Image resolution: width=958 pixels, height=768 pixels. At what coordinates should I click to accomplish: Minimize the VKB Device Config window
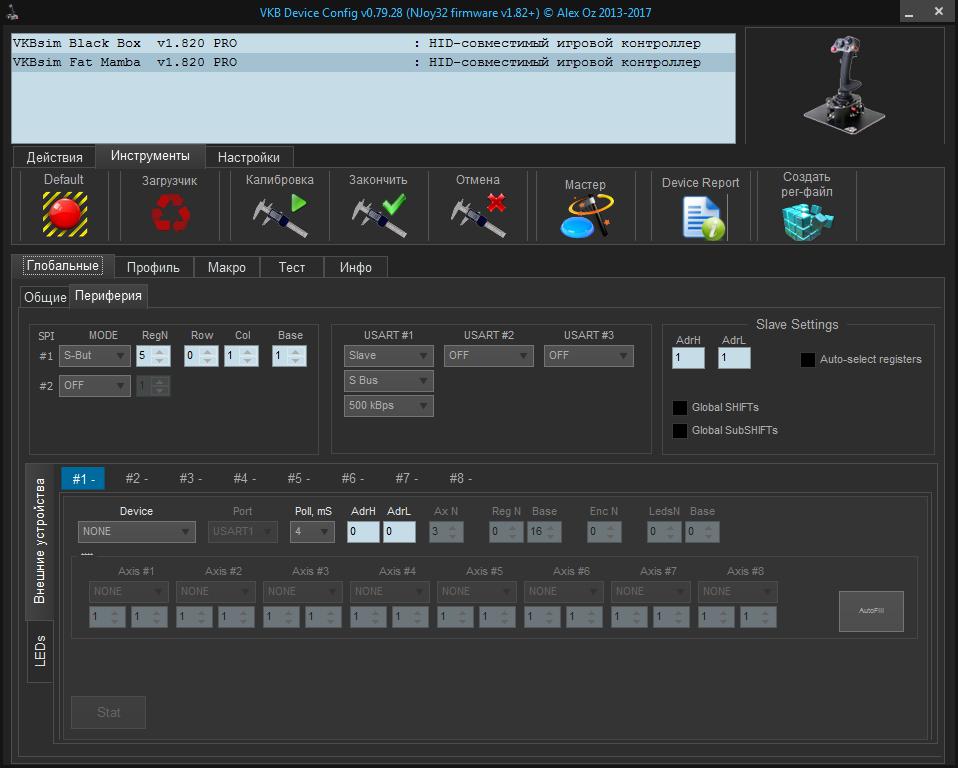coord(909,12)
